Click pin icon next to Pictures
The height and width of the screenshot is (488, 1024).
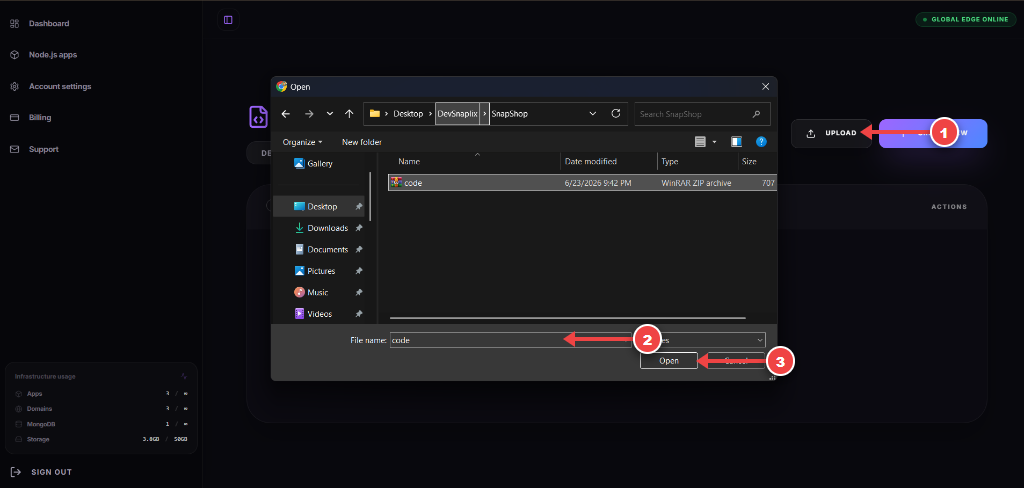tap(359, 271)
